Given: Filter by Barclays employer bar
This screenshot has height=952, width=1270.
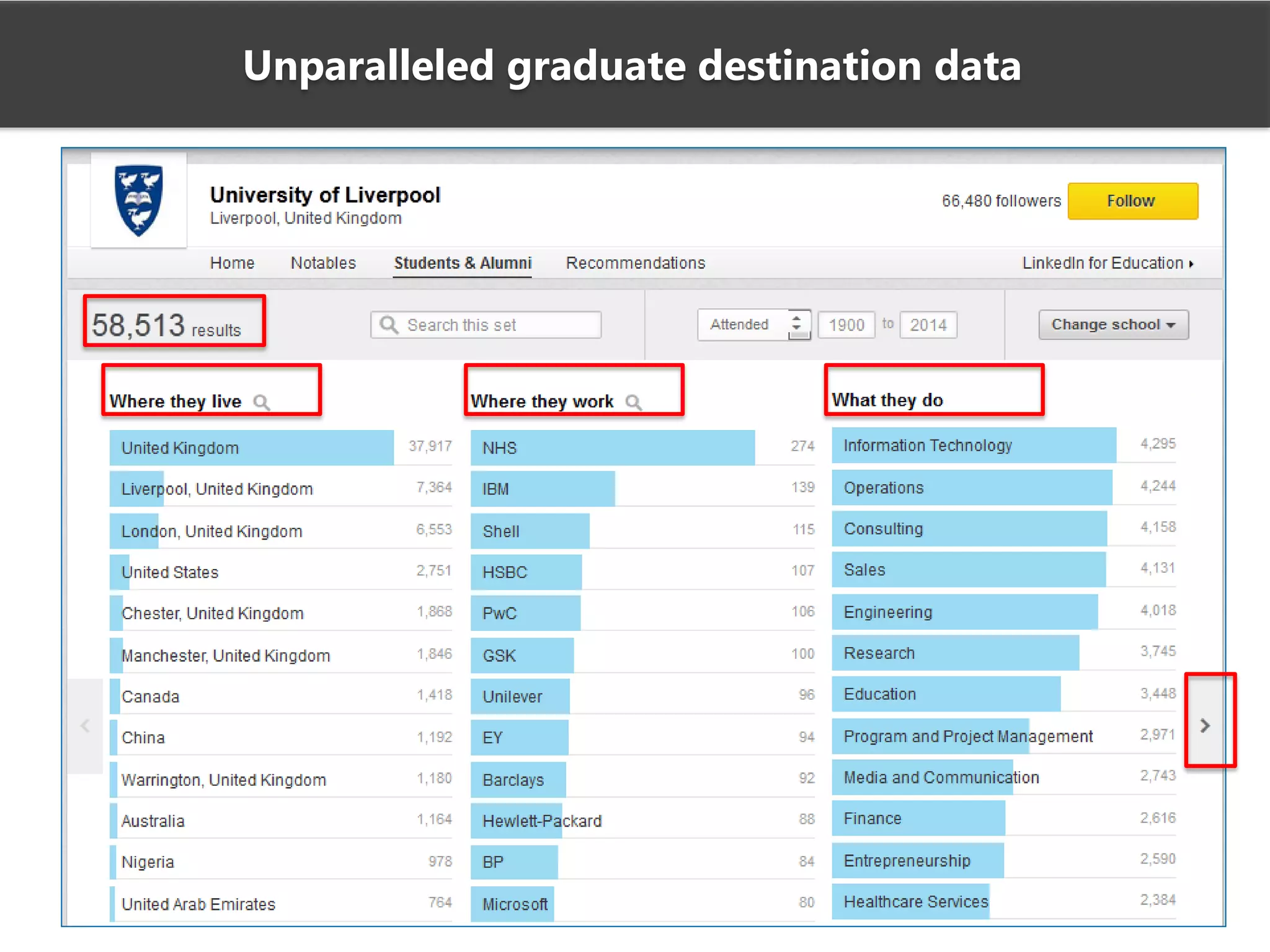Looking at the screenshot, I should pyautogui.click(x=643, y=780).
